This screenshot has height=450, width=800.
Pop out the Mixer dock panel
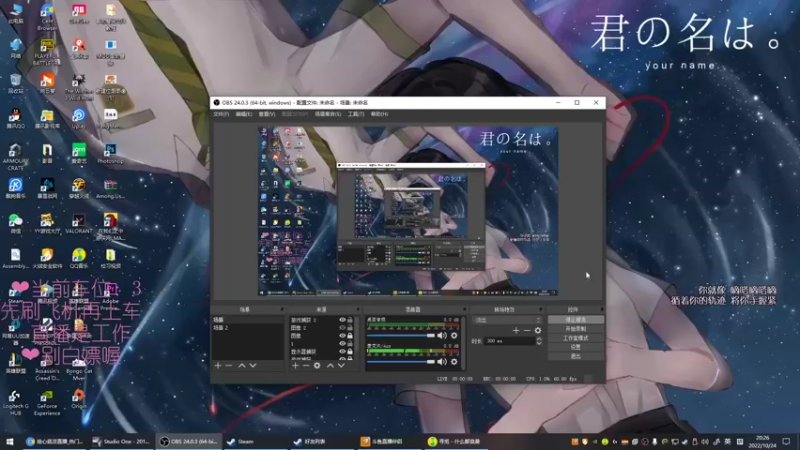(464, 309)
